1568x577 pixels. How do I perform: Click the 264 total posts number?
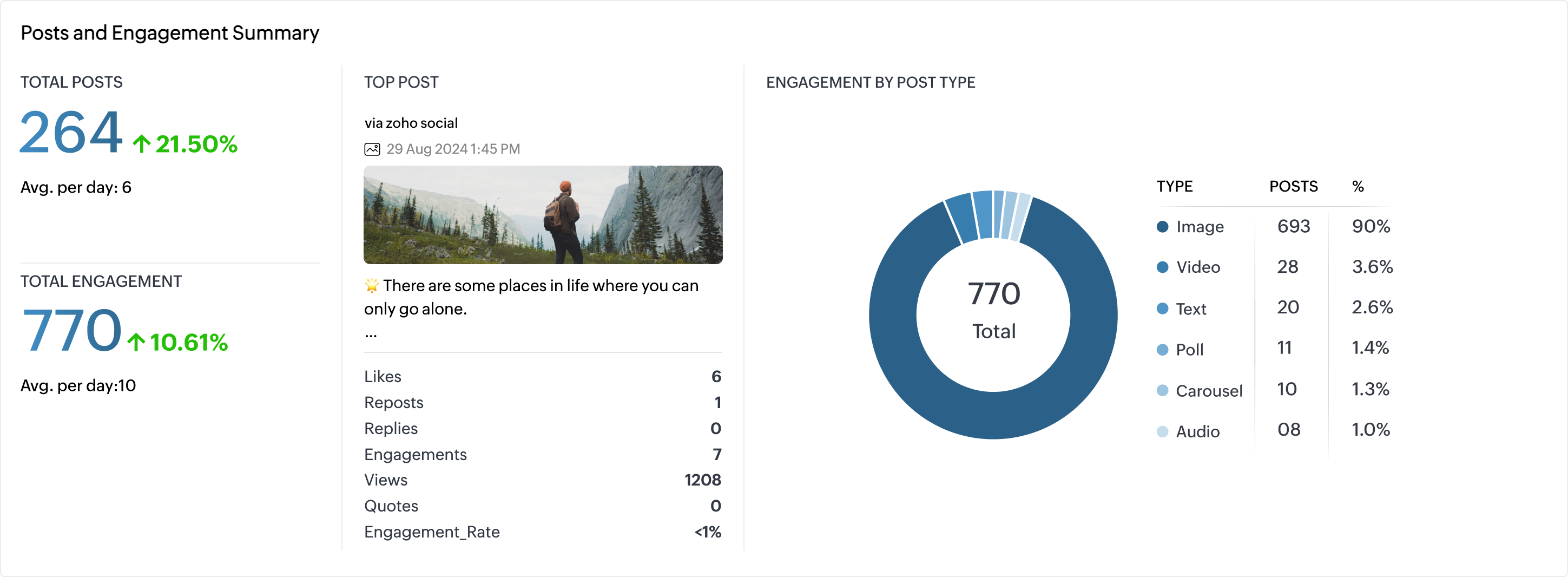71,132
